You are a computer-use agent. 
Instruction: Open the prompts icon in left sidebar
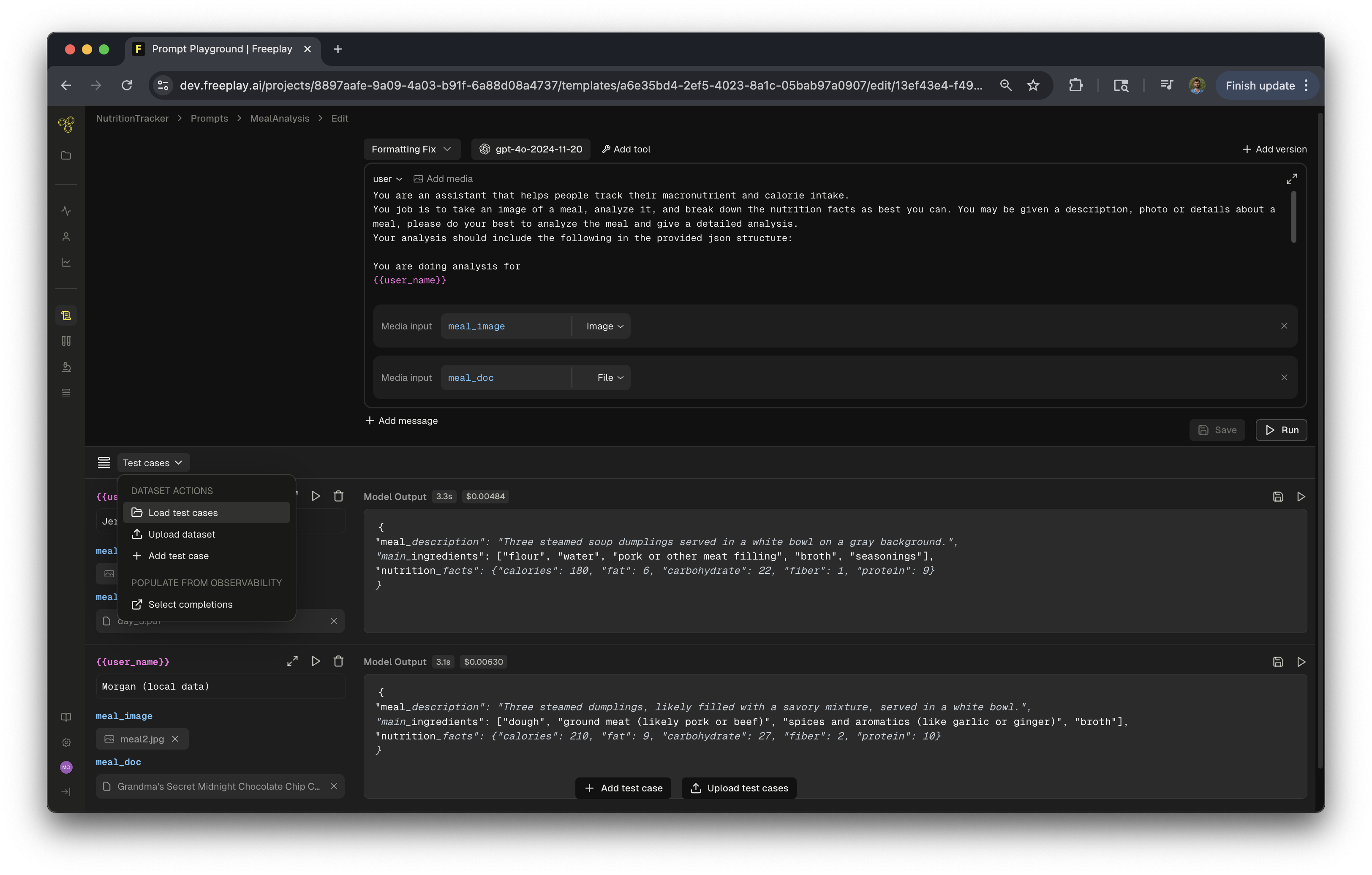point(66,315)
